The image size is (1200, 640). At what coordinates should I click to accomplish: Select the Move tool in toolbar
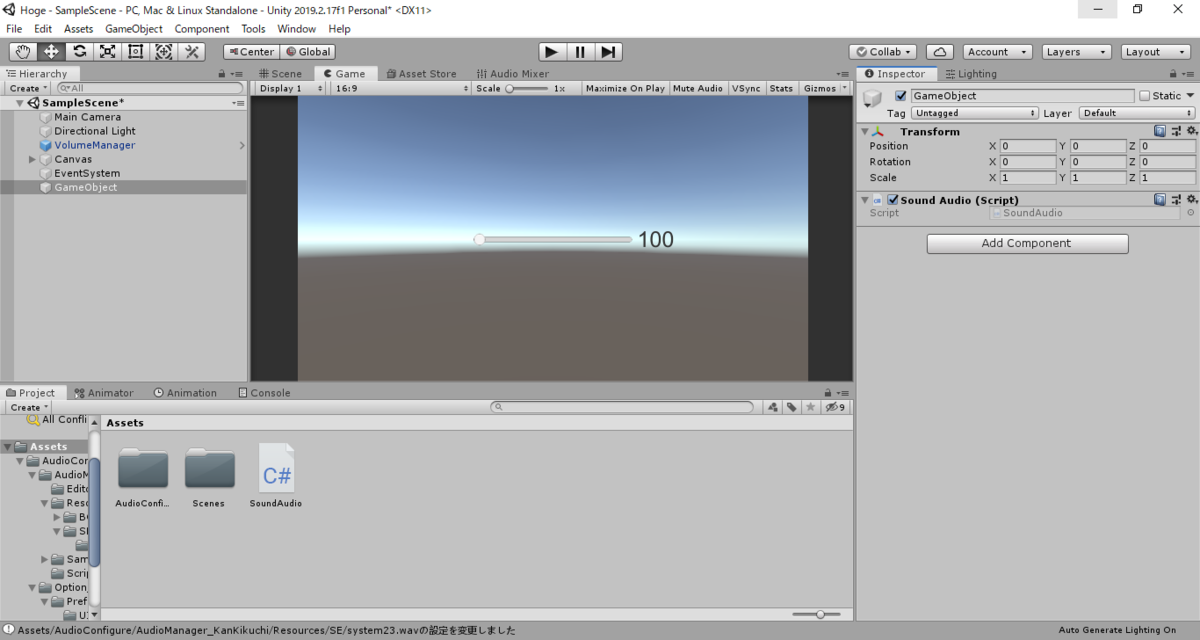(x=52, y=52)
